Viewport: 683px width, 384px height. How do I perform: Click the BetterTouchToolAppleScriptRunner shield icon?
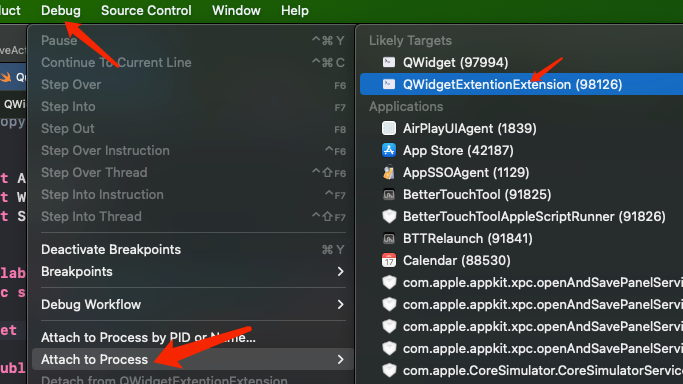[389, 216]
